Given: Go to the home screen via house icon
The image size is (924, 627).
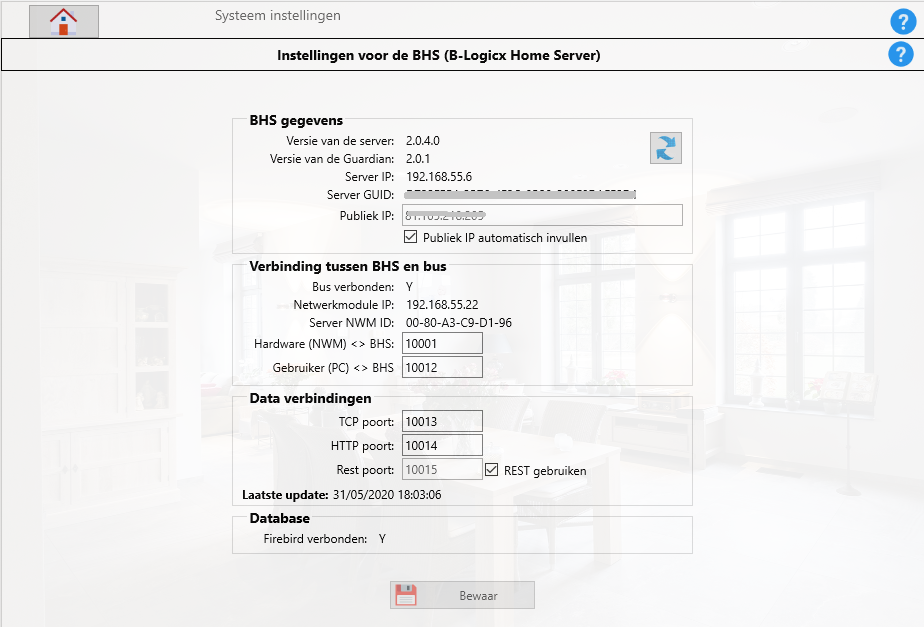Looking at the screenshot, I should 64,22.
